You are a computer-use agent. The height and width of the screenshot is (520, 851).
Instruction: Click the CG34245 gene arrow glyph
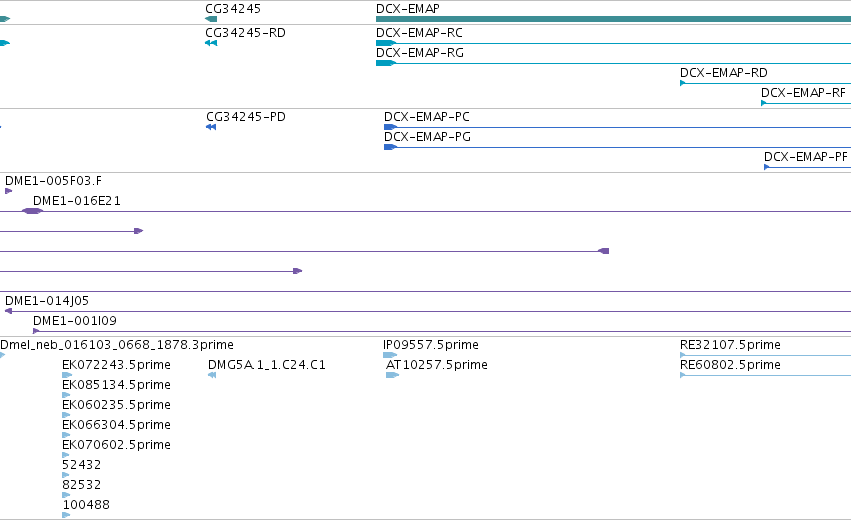pos(211,19)
